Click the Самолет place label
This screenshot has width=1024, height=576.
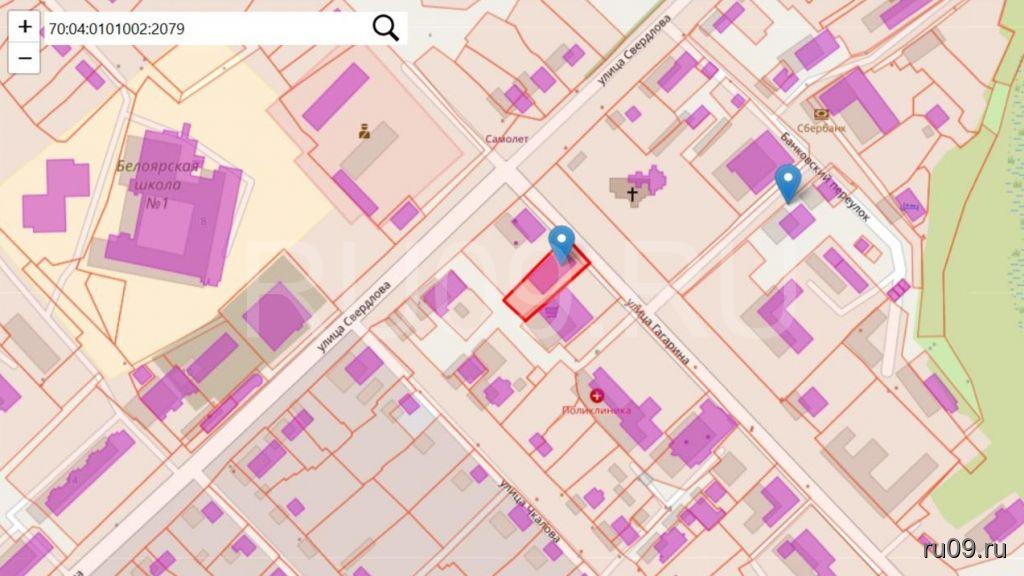click(505, 139)
